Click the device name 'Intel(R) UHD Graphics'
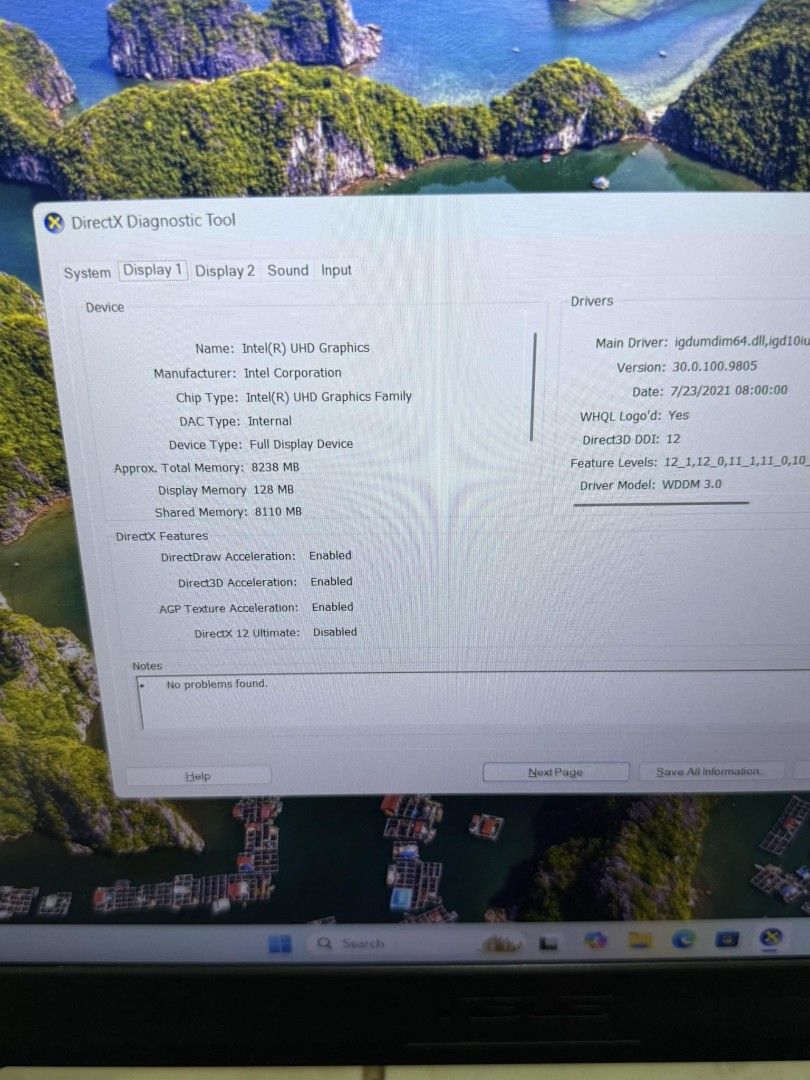The image size is (810, 1080). click(x=305, y=348)
